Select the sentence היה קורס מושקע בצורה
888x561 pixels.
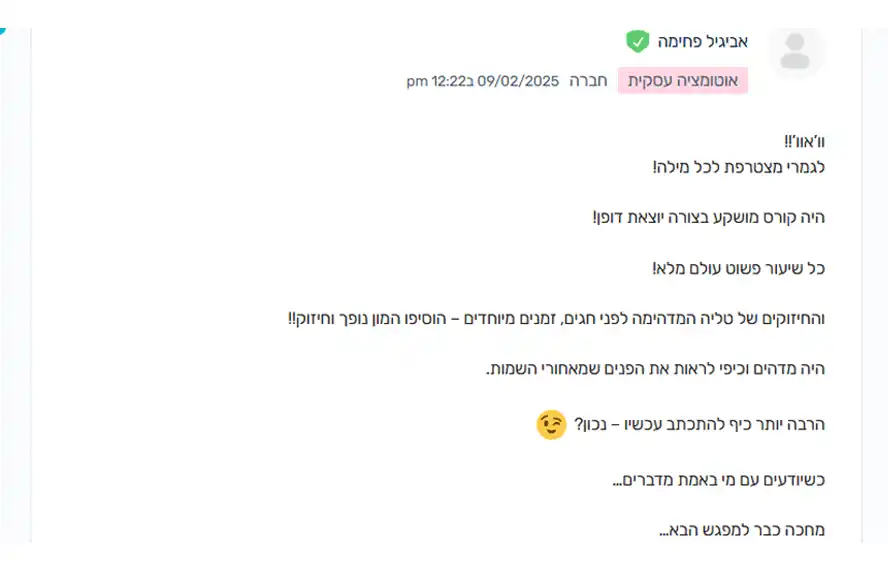click(x=708, y=217)
